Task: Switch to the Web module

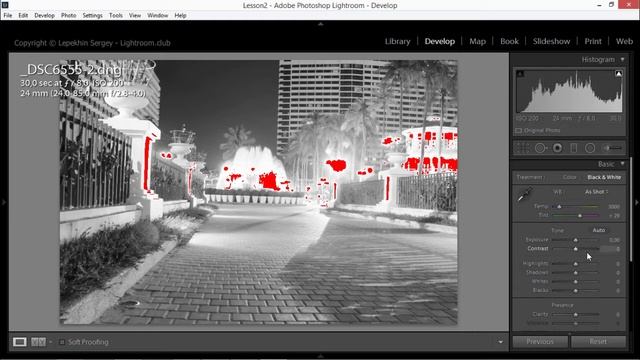Action: 624,41
